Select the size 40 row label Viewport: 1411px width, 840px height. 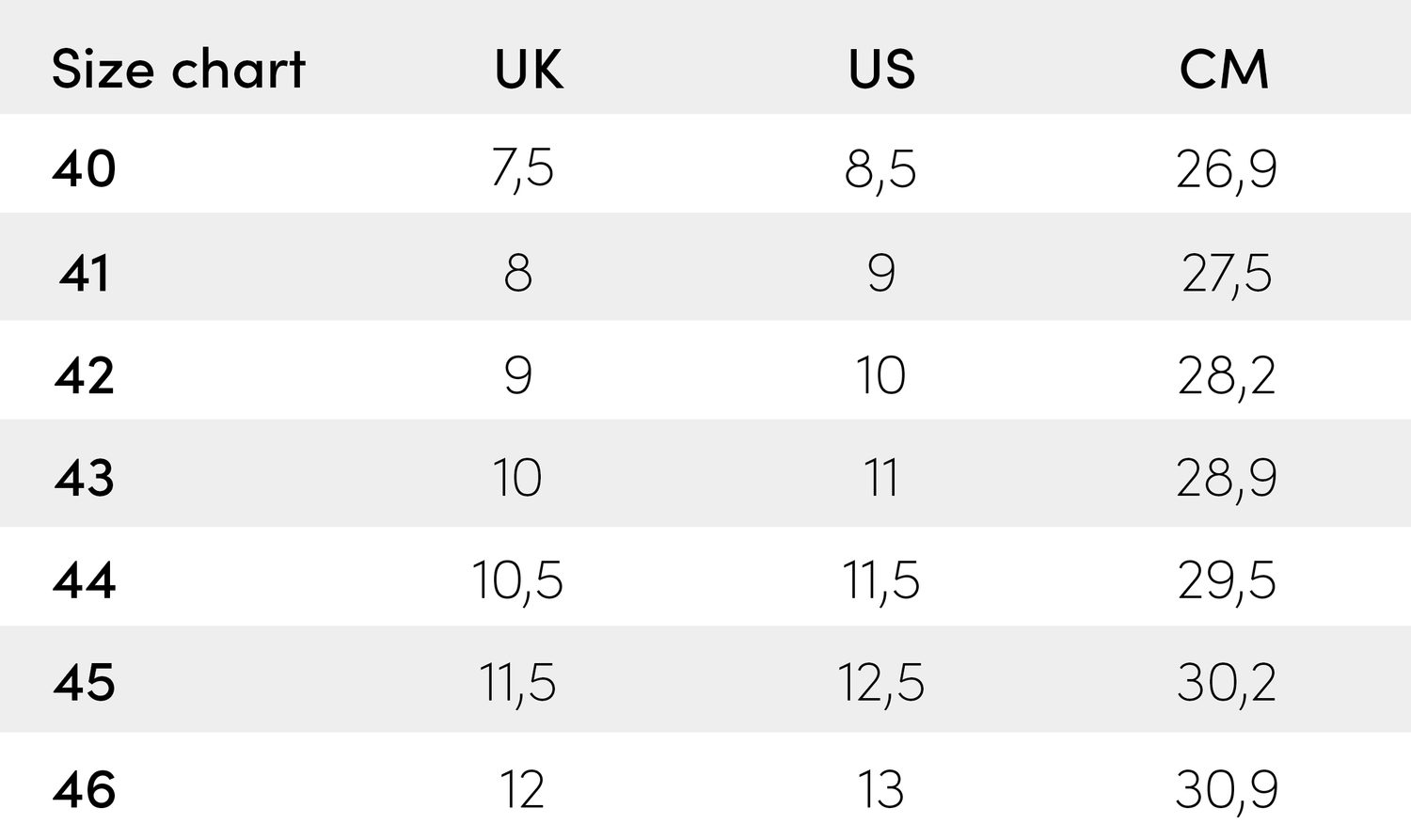click(x=85, y=169)
